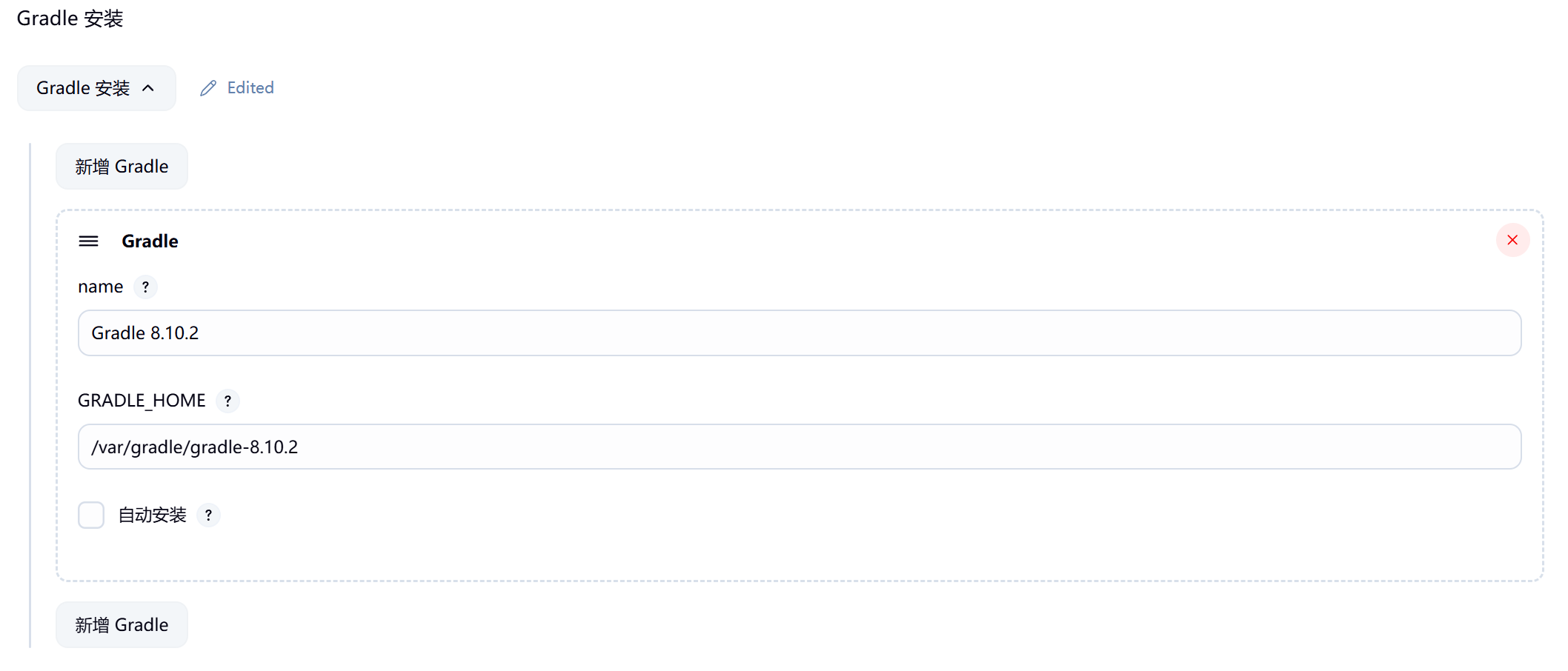Open help for the name field
Image resolution: width=1568 pixels, height=671 pixels.
pos(145,287)
